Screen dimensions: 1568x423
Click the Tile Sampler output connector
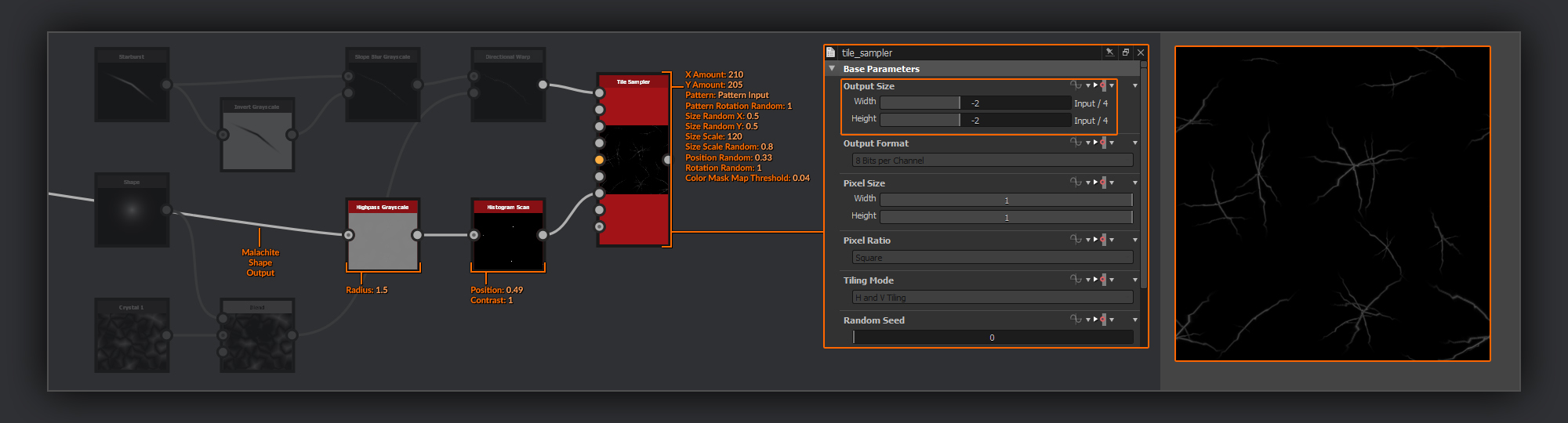(667, 160)
